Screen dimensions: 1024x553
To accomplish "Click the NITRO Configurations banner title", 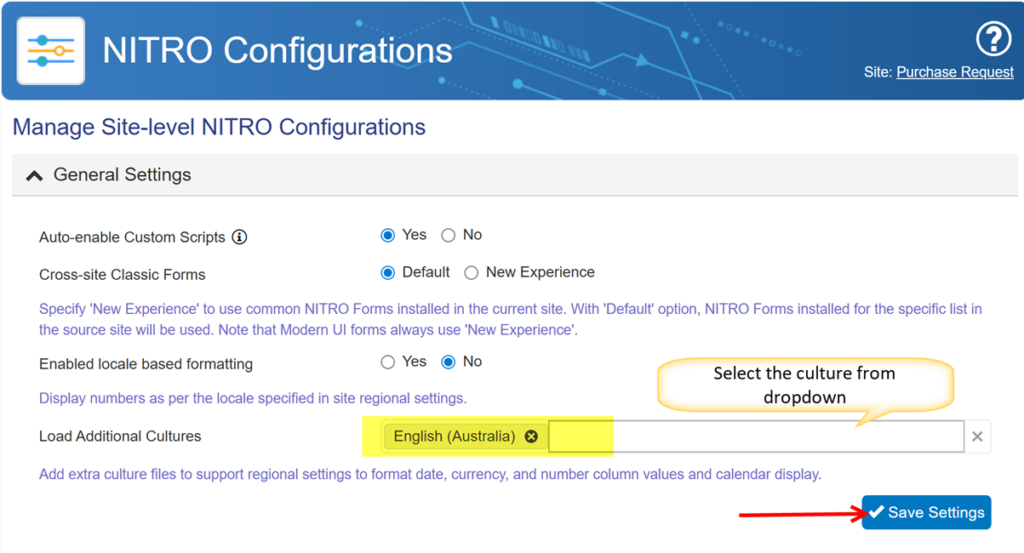I will coord(277,50).
